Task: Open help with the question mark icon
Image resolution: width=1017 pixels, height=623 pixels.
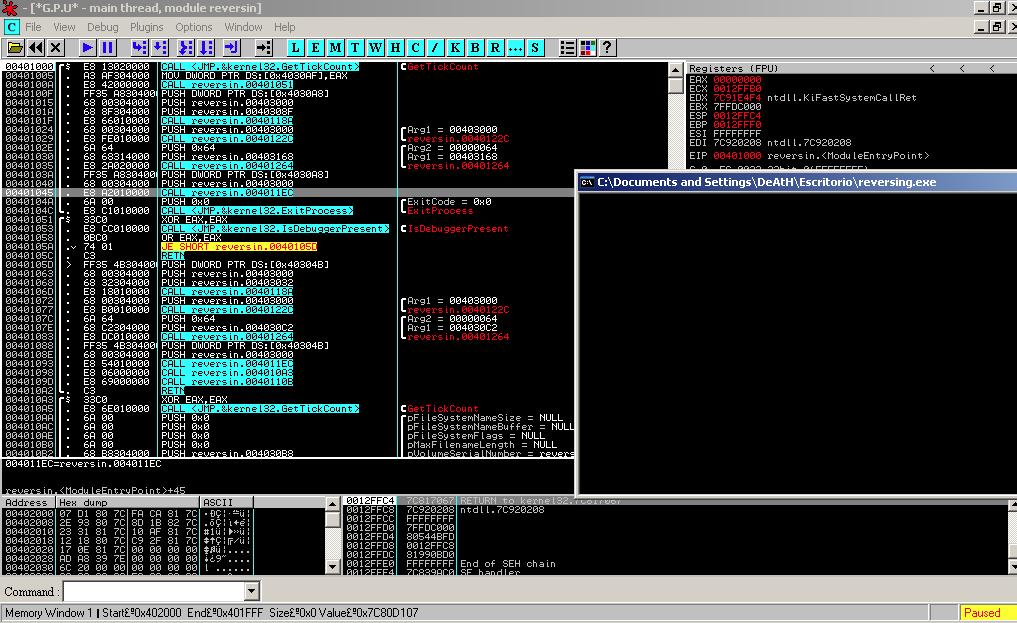Action: 607,48
